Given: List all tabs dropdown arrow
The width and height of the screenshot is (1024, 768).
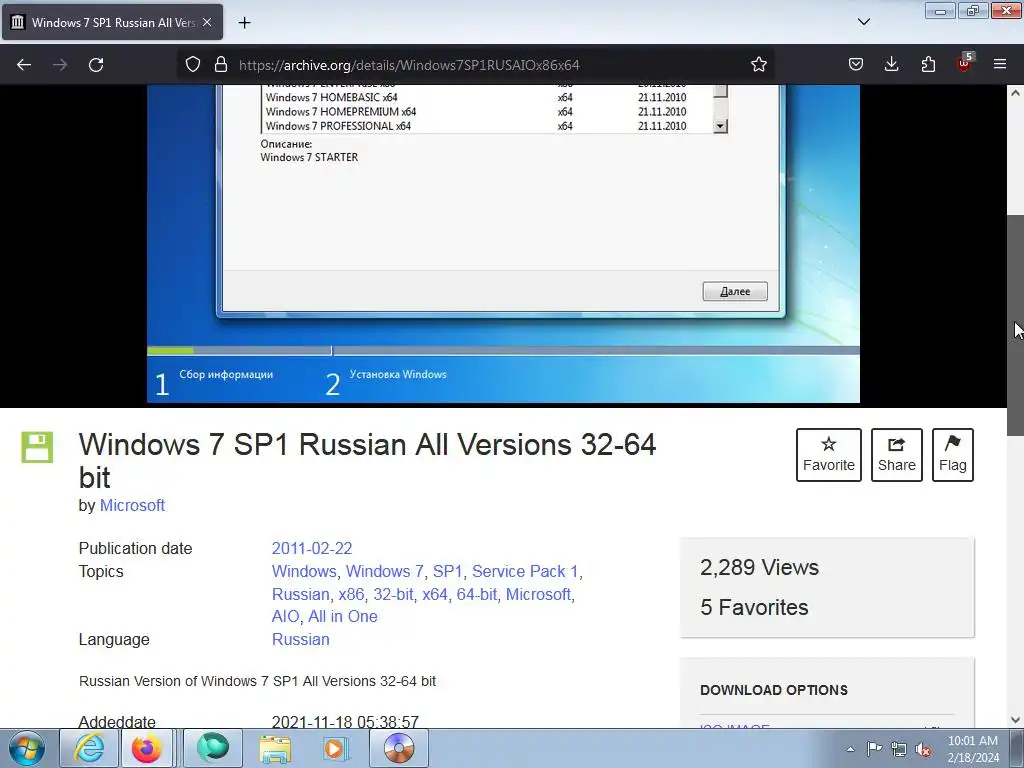Looking at the screenshot, I should point(863,22).
